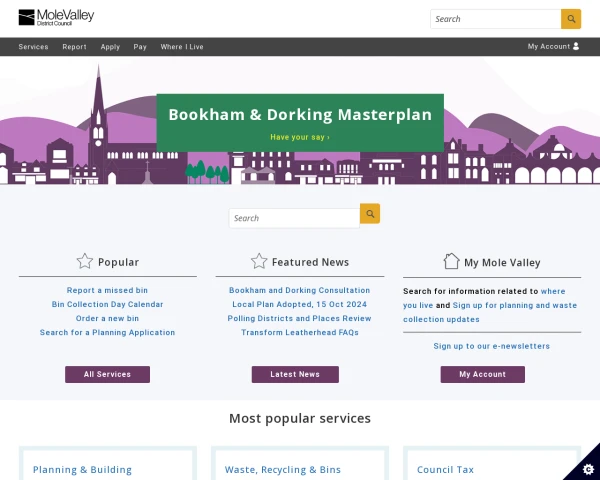Focus the header search field
The height and width of the screenshot is (480, 600).
click(496, 19)
